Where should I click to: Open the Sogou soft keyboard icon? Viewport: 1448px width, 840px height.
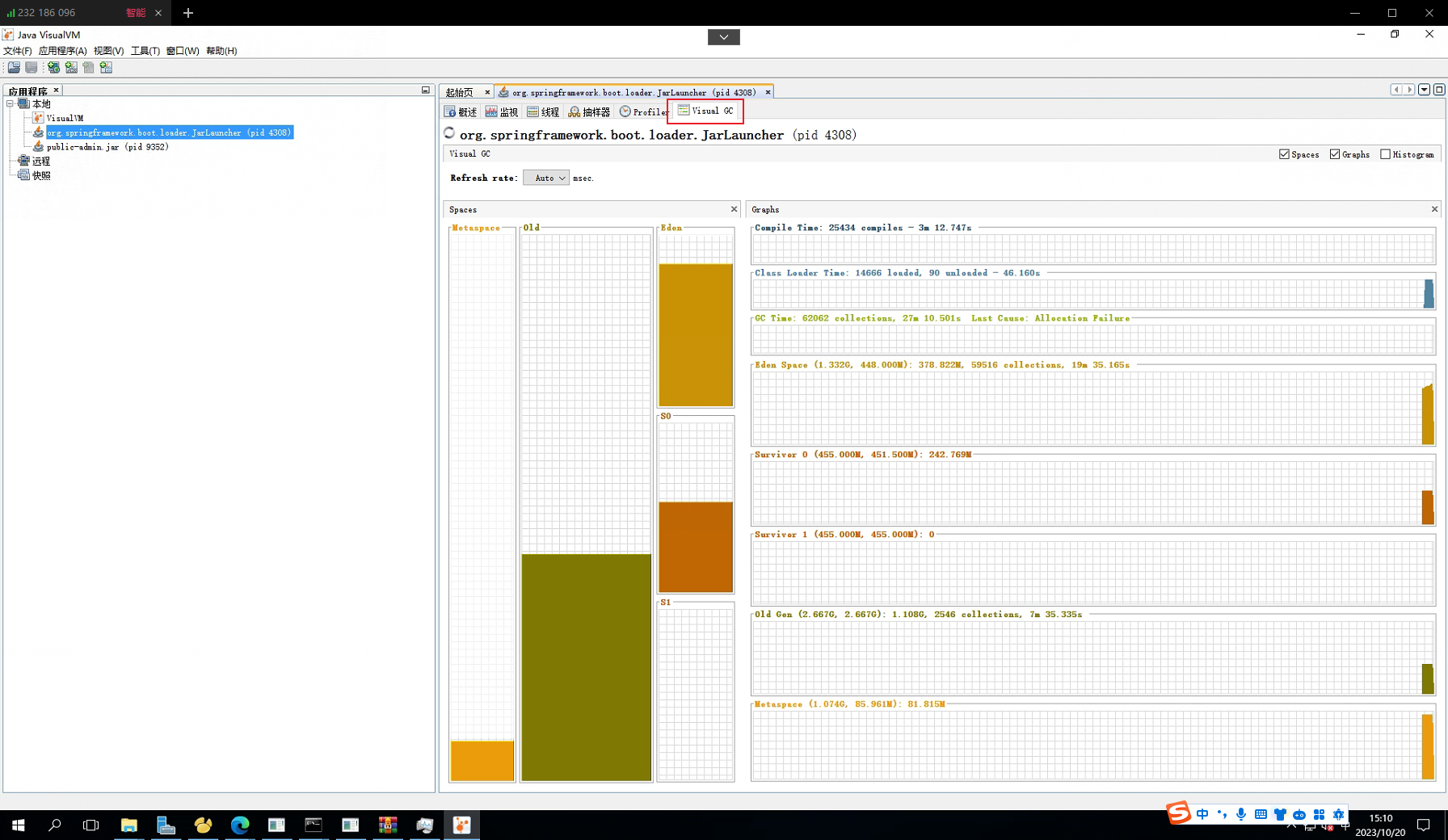coord(1261,814)
